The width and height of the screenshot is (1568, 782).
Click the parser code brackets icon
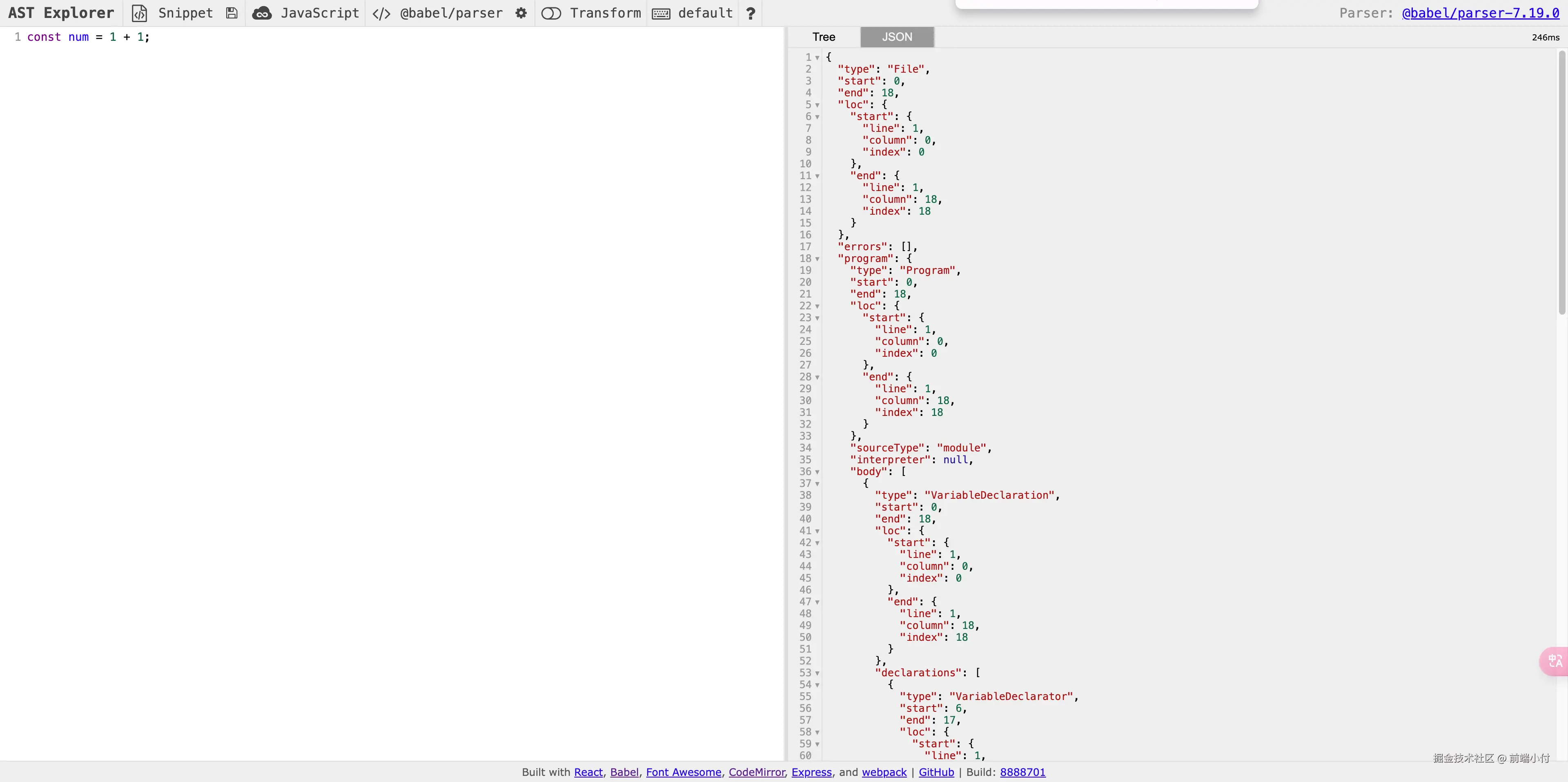point(381,13)
